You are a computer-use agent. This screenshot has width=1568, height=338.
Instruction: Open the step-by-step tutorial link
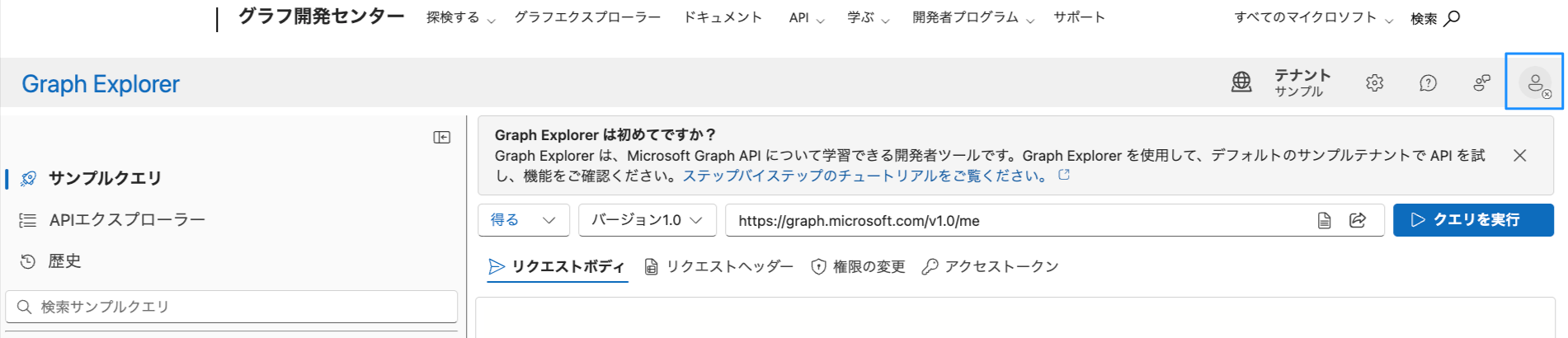(x=864, y=176)
